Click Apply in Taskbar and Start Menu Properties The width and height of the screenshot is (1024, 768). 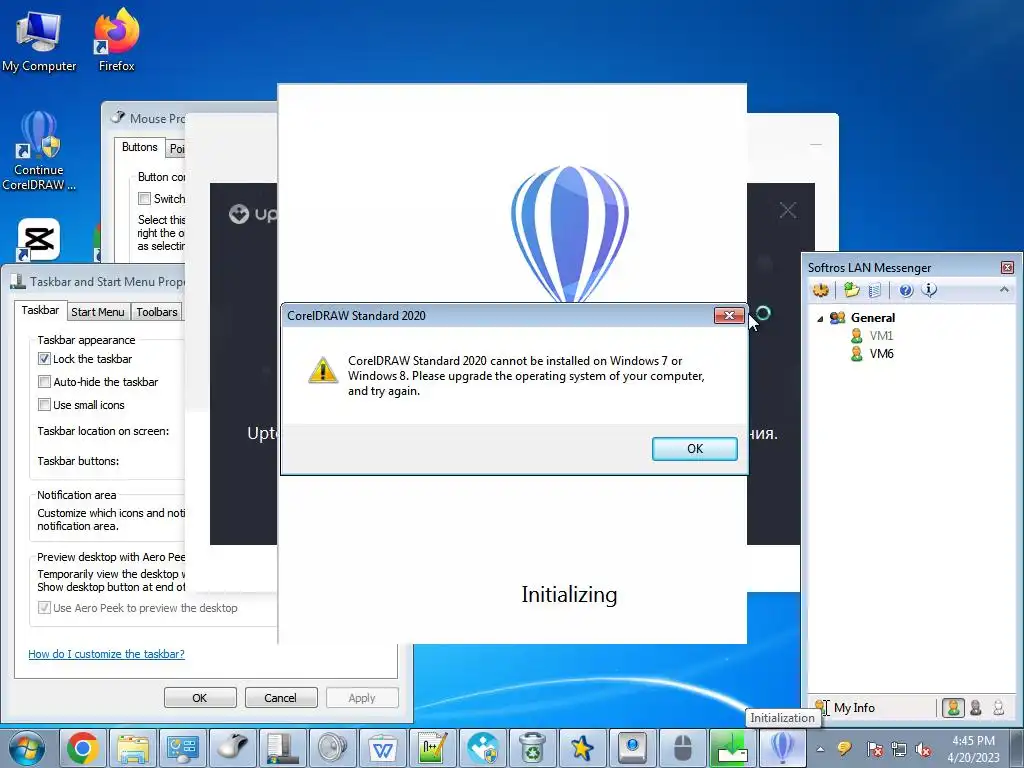[362, 697]
